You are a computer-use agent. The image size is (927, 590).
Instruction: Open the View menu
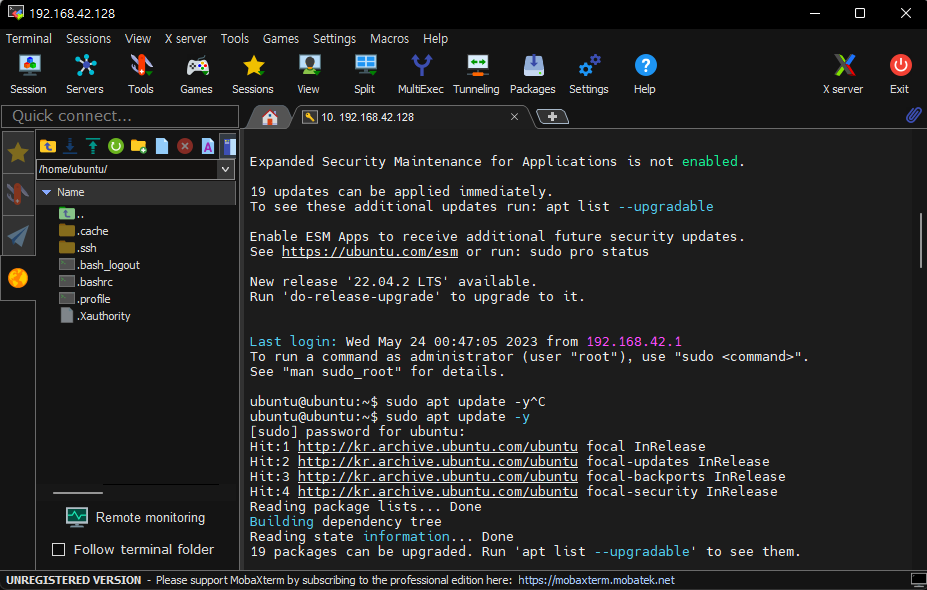138,38
